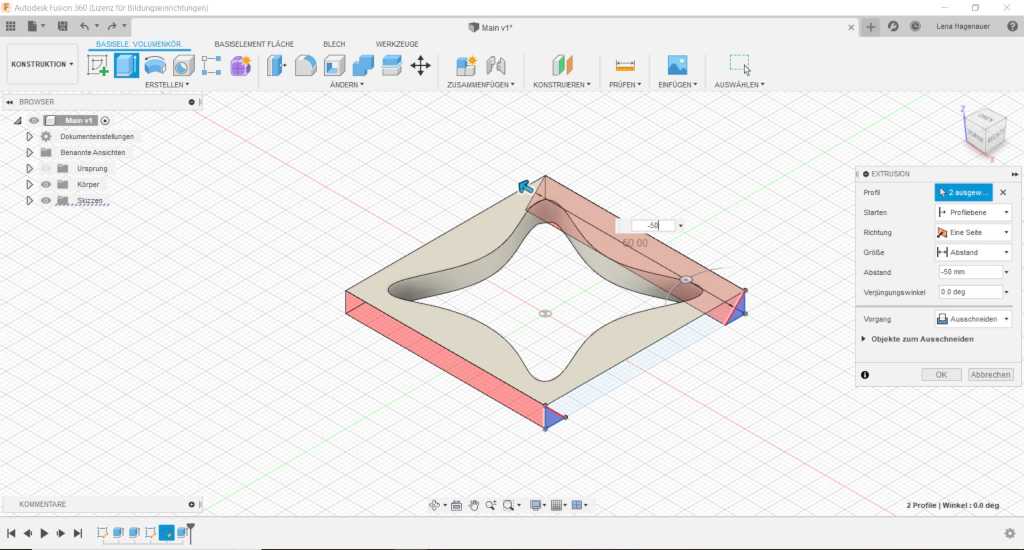
Task: Select the purple Create Form icon
Action: click(x=240, y=65)
